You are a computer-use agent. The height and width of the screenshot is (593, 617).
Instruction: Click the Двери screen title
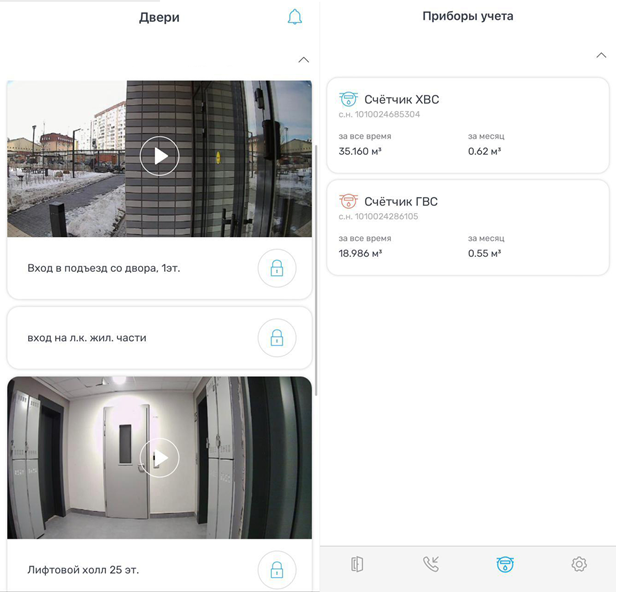tap(159, 17)
